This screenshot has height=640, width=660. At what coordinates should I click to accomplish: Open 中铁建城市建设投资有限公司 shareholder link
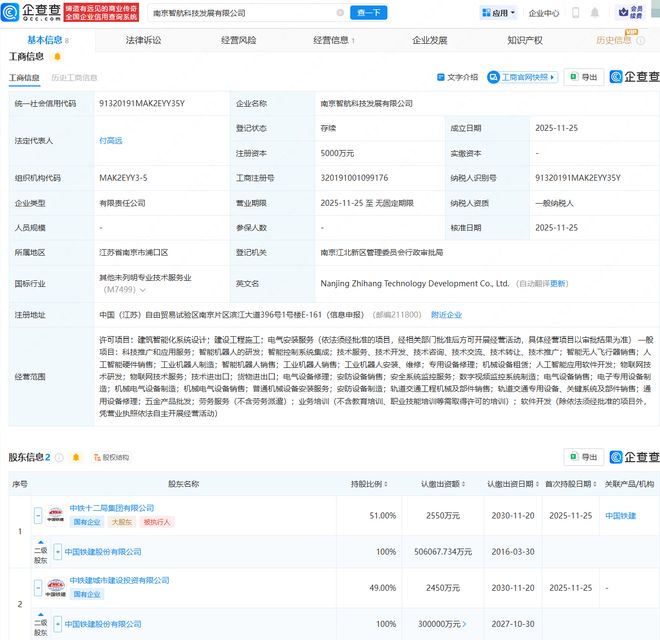tap(119, 580)
